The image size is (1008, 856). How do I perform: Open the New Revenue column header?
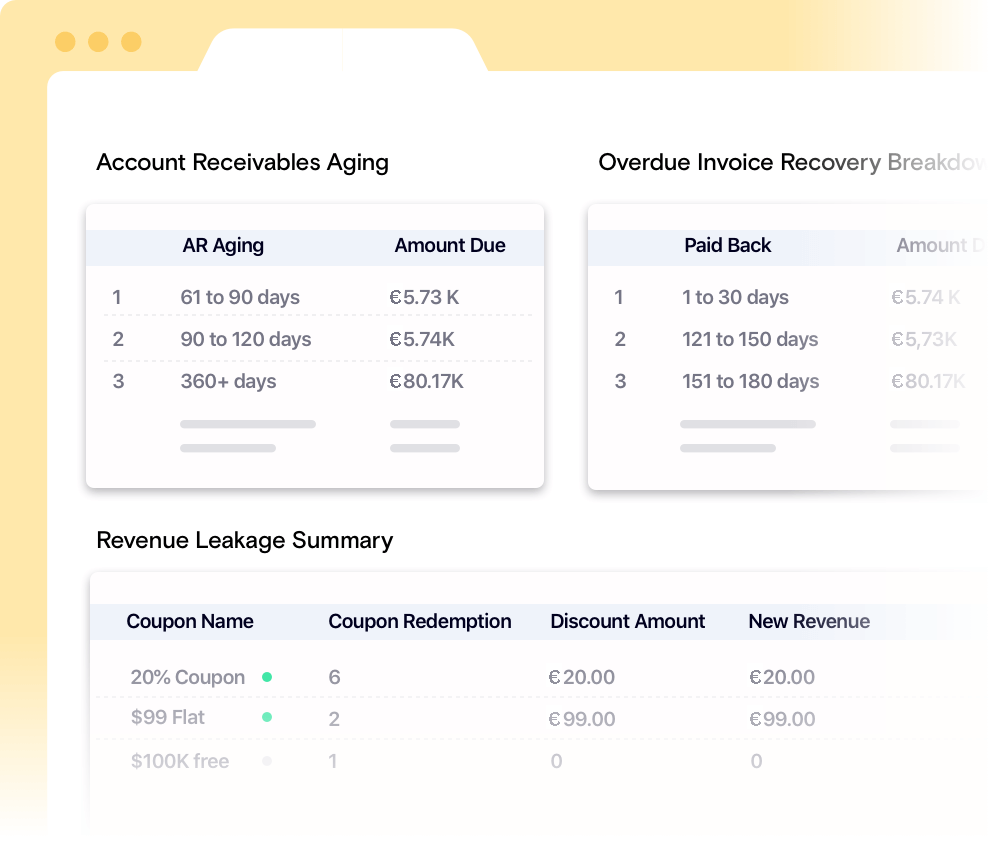click(809, 621)
